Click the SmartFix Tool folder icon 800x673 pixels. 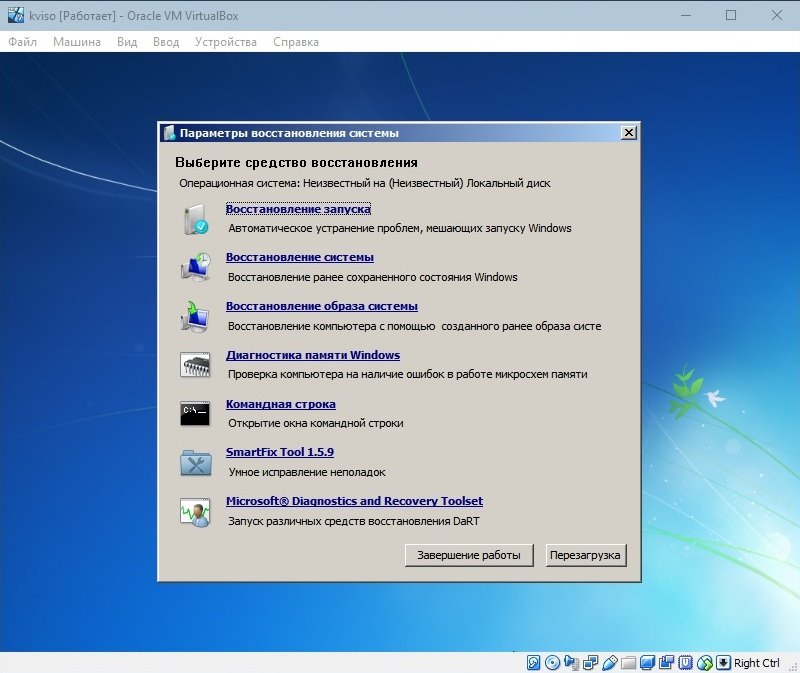195,462
